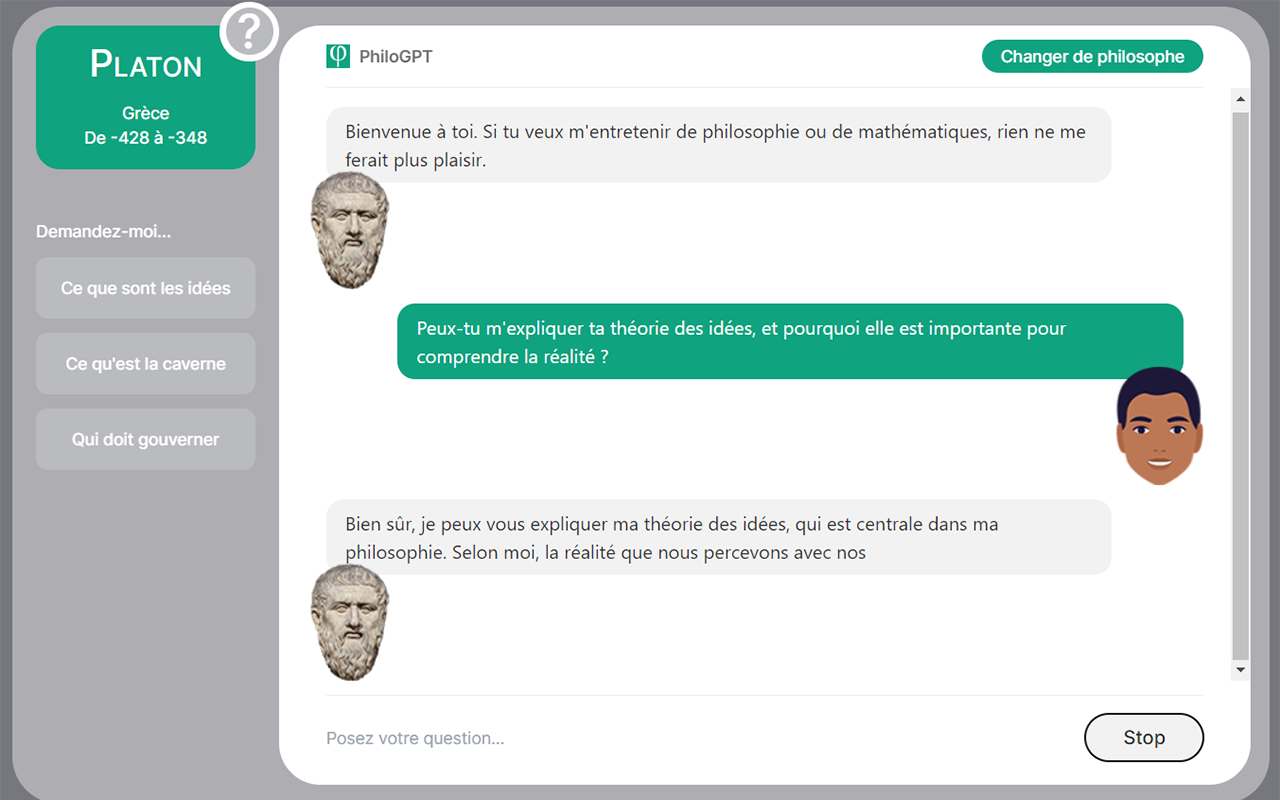Click the Platon philosopher card
The width and height of the screenshot is (1280, 800).
[x=146, y=98]
